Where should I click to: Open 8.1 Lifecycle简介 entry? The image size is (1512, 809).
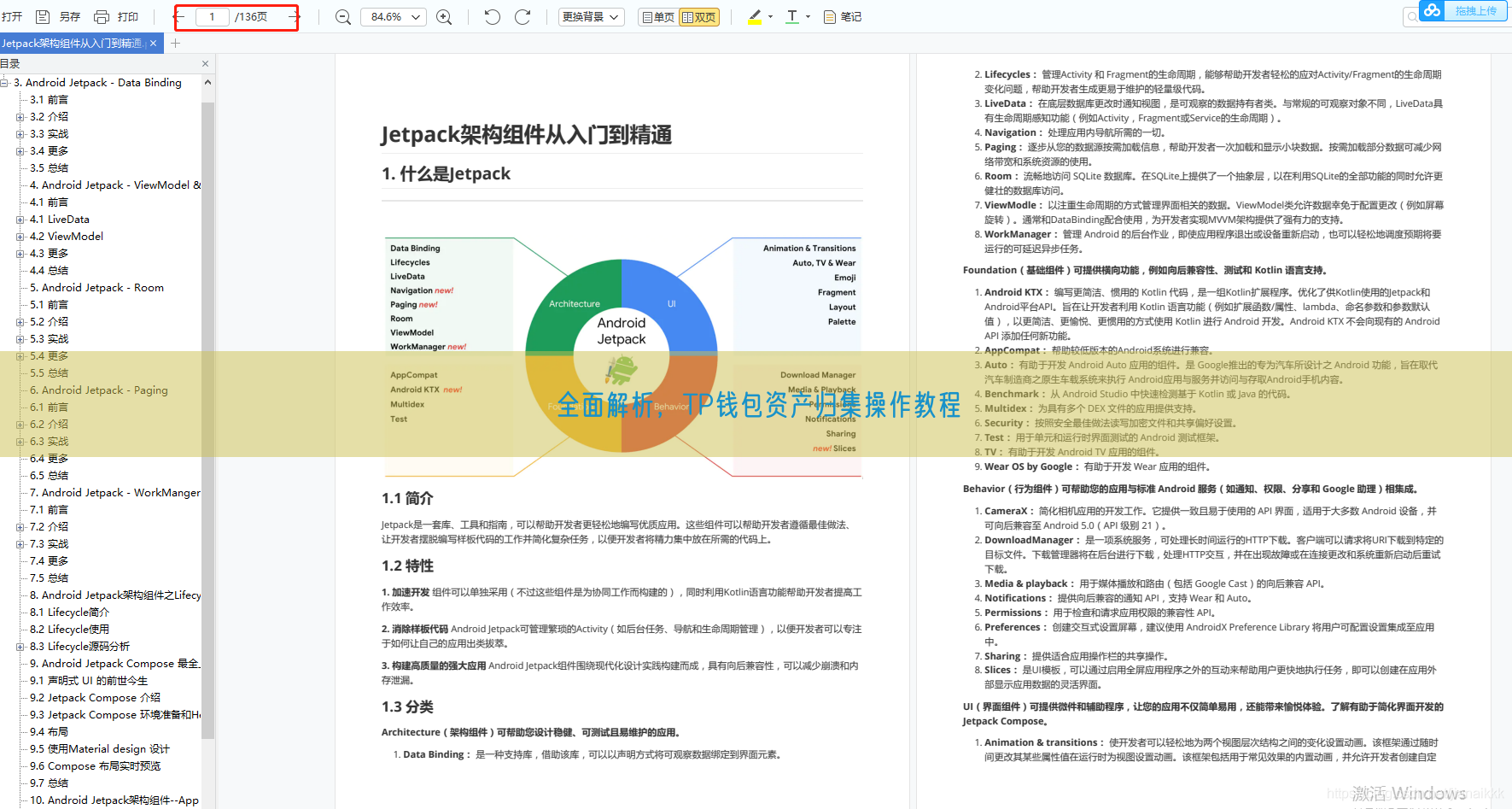tap(69, 613)
